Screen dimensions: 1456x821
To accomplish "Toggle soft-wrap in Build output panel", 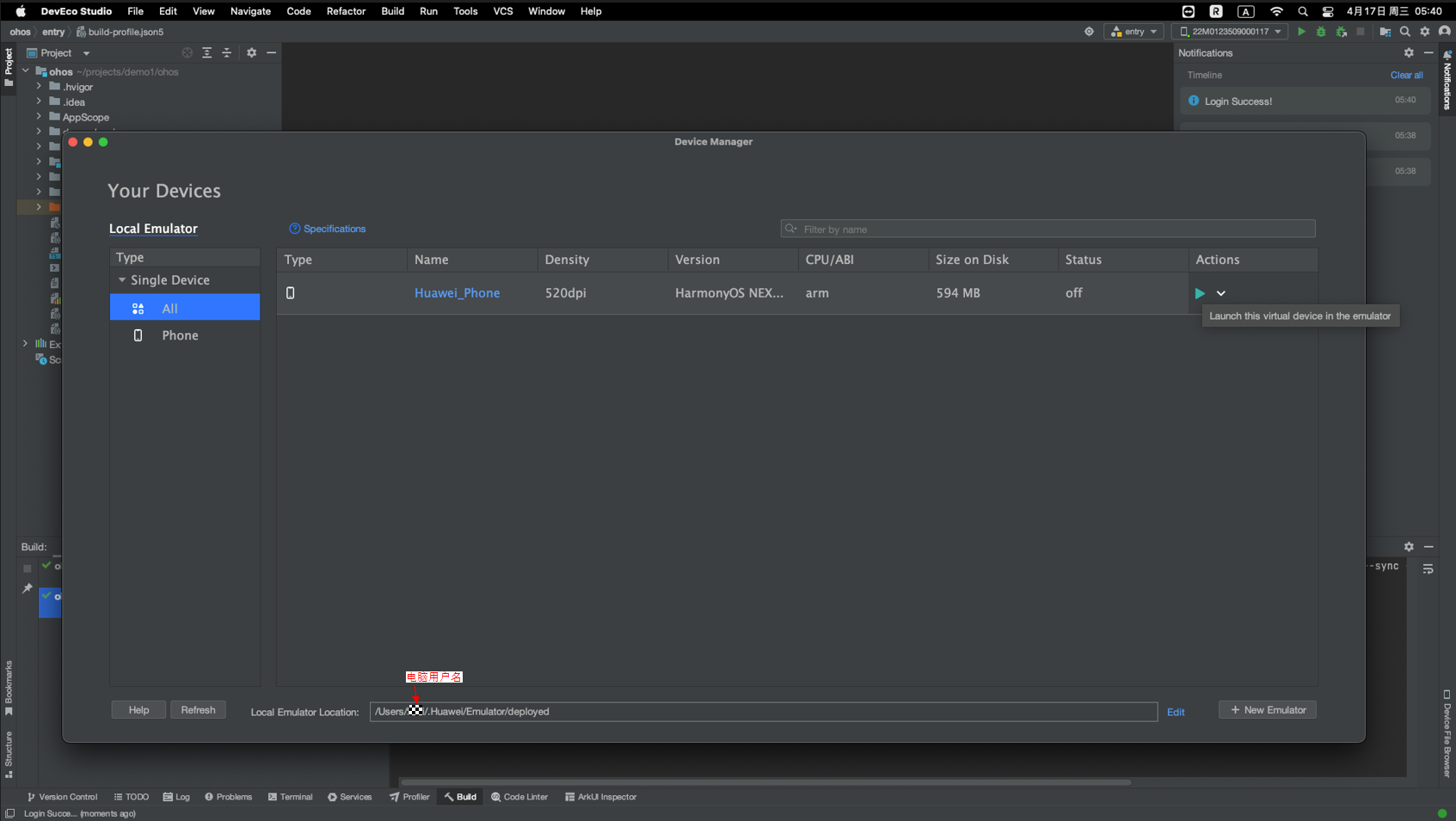I will point(1428,569).
